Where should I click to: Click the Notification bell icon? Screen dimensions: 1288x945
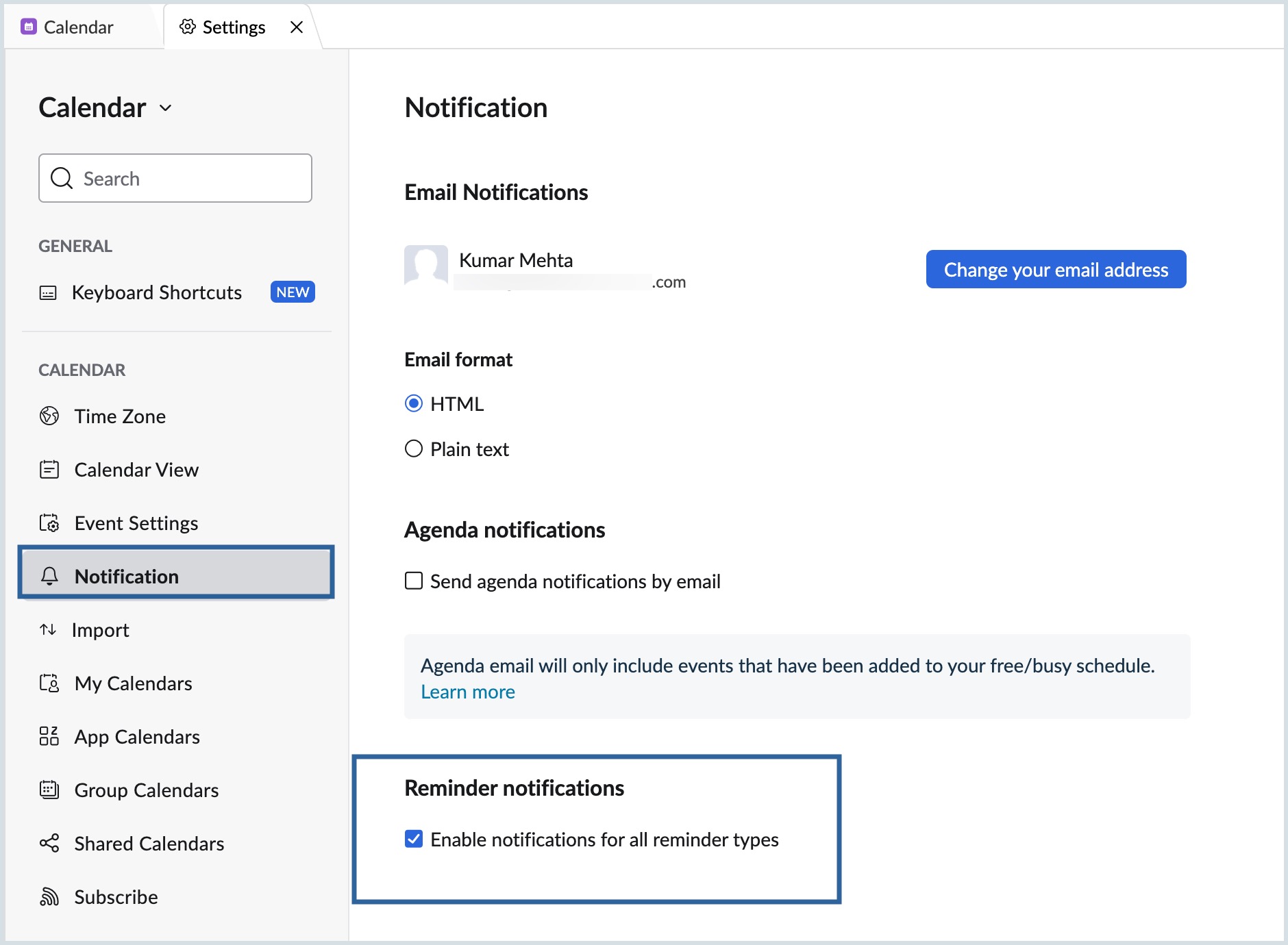point(49,576)
